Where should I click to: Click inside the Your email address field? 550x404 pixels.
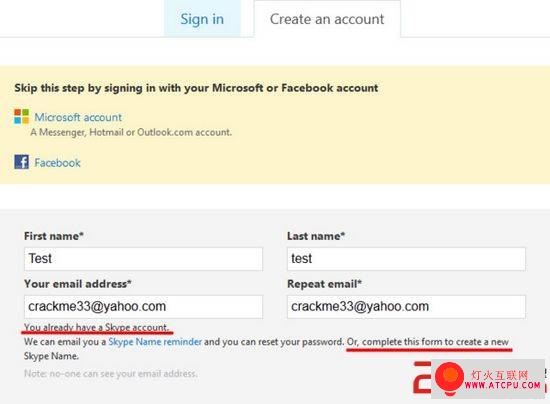(x=143, y=307)
